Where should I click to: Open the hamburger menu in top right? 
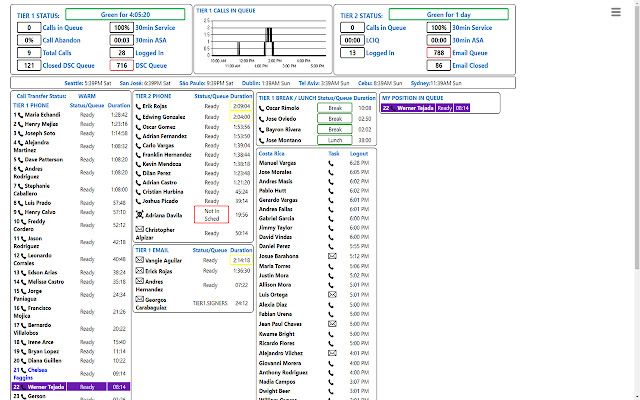click(x=616, y=12)
